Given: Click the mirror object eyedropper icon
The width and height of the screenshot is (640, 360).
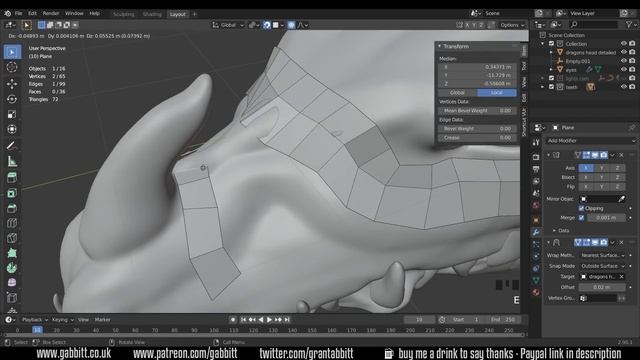Looking at the screenshot, I should pyautogui.click(x=621, y=199).
